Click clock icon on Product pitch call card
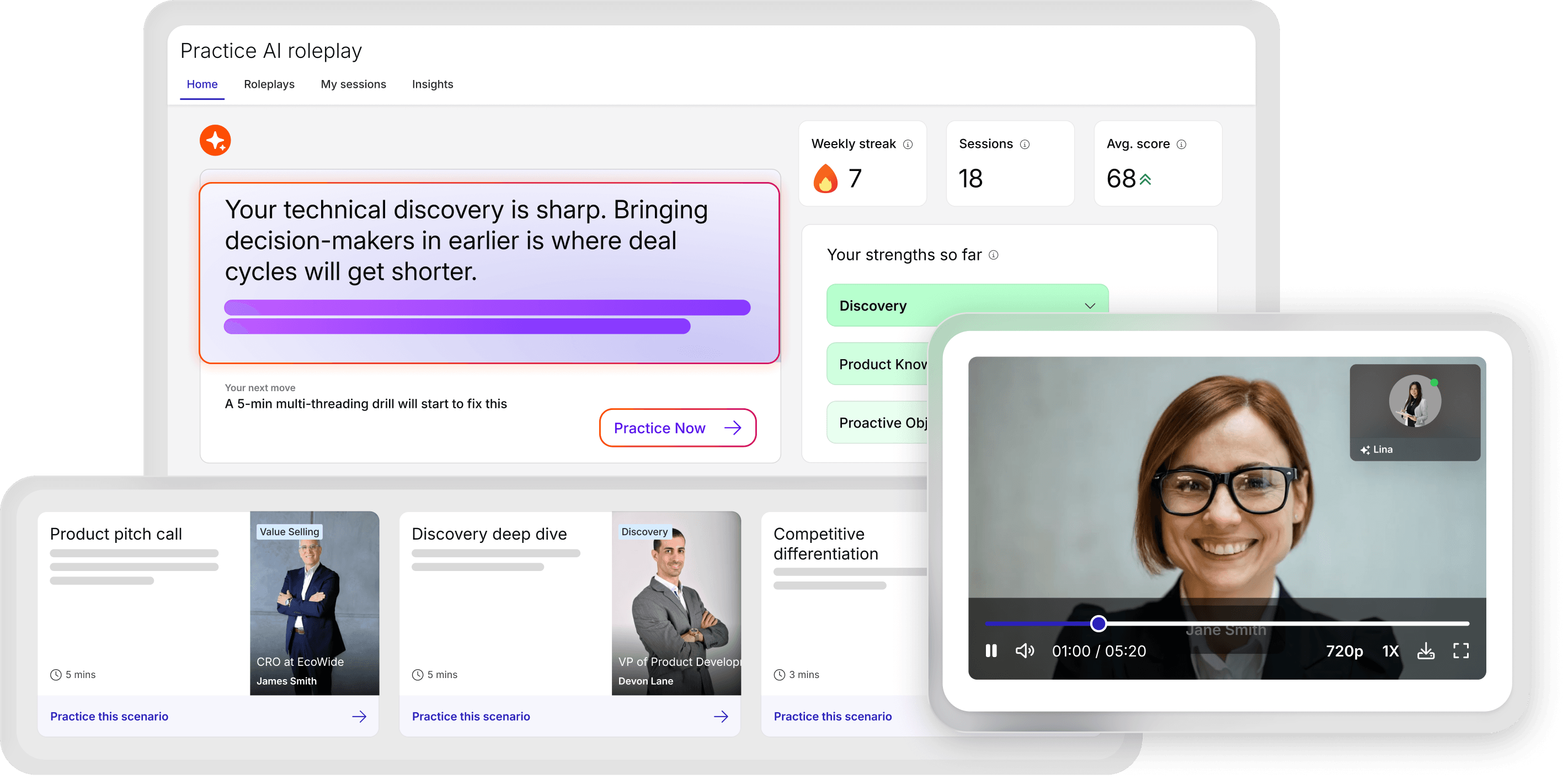 pyautogui.click(x=56, y=674)
